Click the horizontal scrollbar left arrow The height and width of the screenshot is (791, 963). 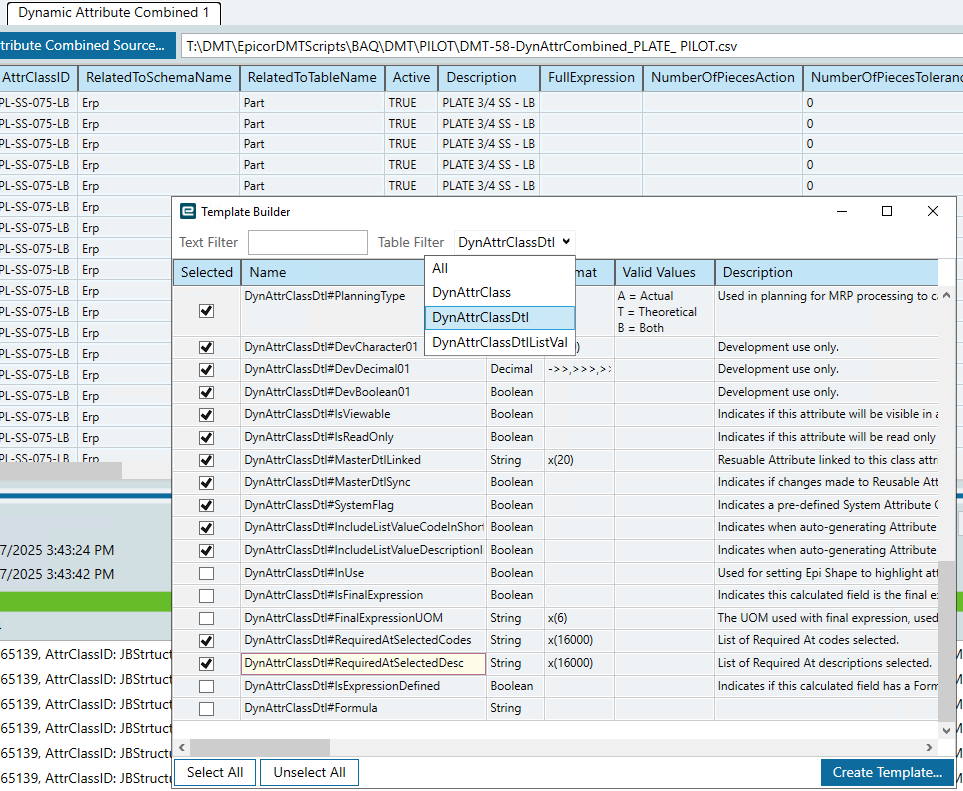point(182,747)
